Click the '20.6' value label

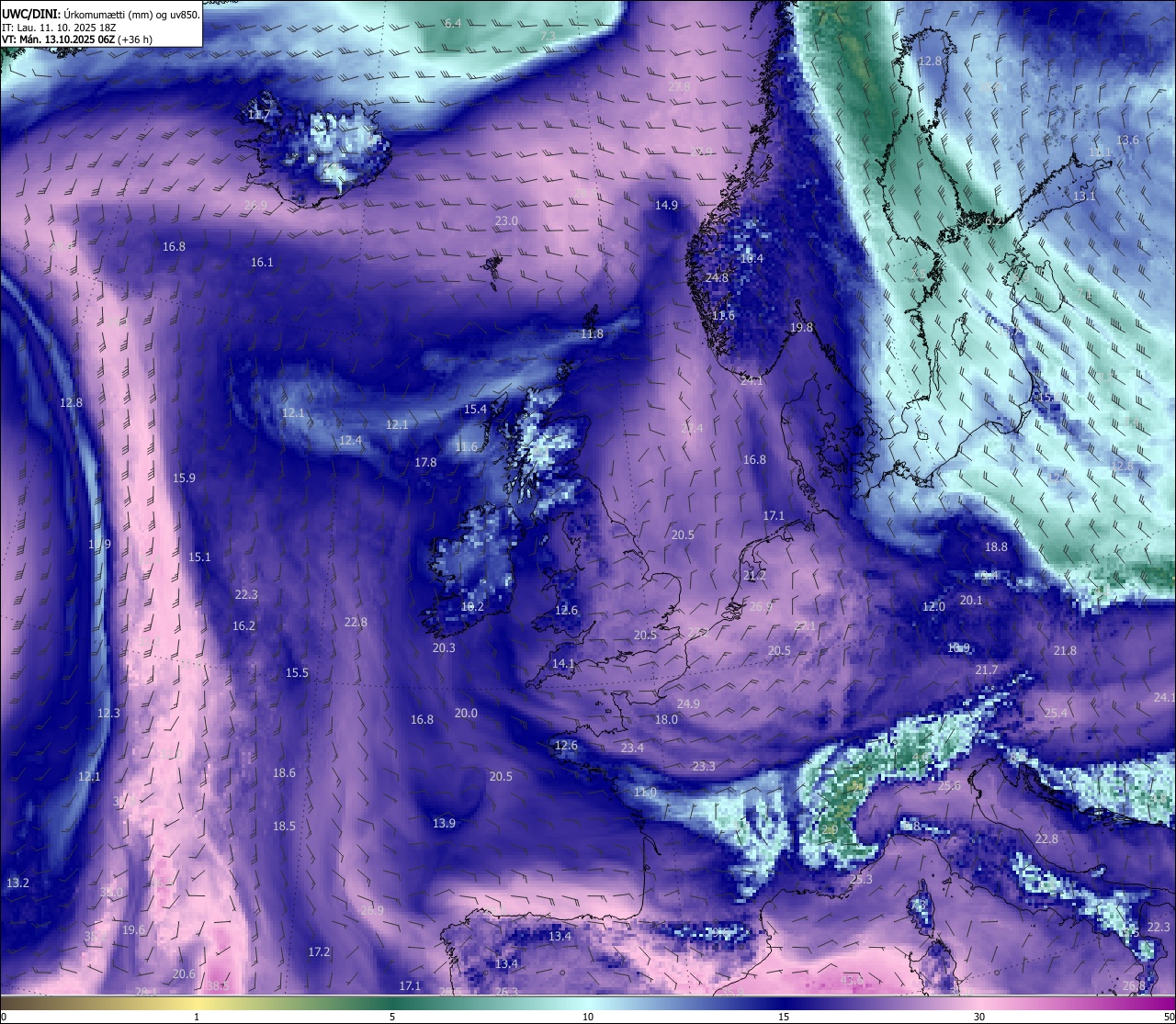click(x=184, y=973)
